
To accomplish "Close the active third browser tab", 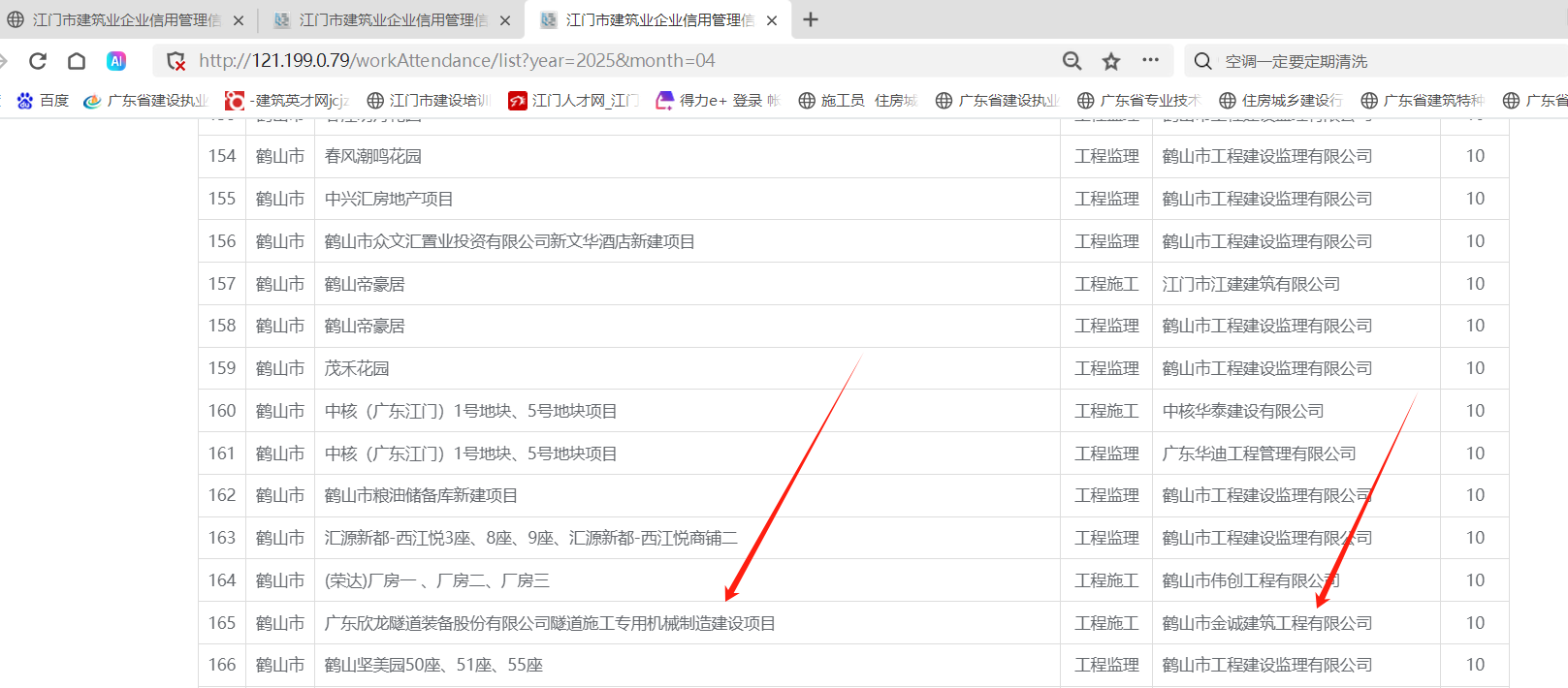I will pos(772,20).
